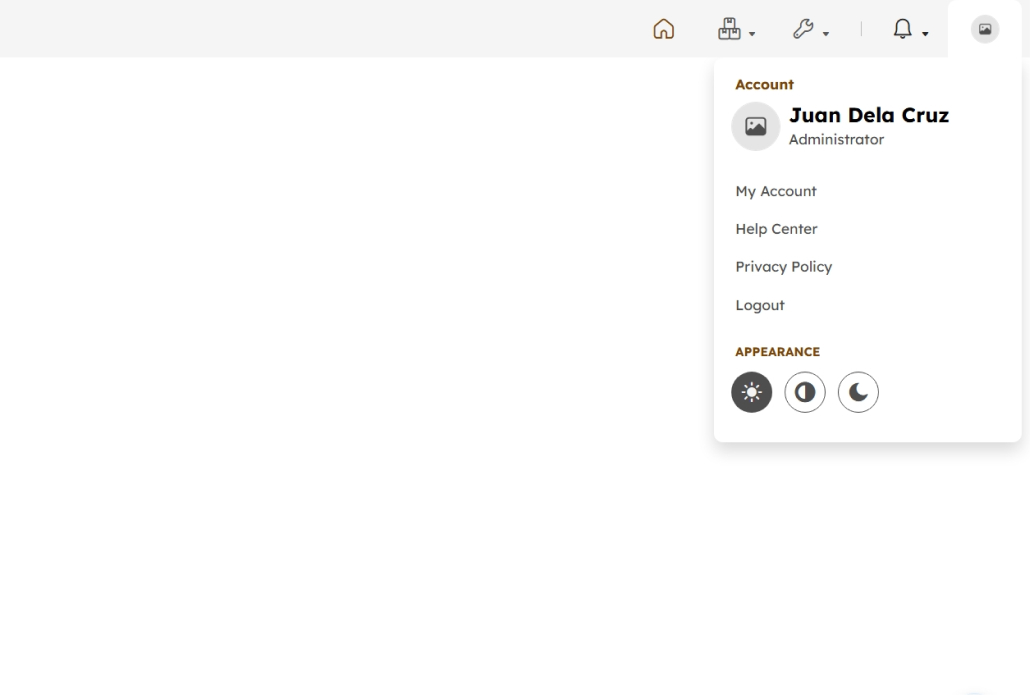Viewport: 1030px width, 695px height.
Task: Switch to auto contrast appearance button
Action: (x=805, y=392)
